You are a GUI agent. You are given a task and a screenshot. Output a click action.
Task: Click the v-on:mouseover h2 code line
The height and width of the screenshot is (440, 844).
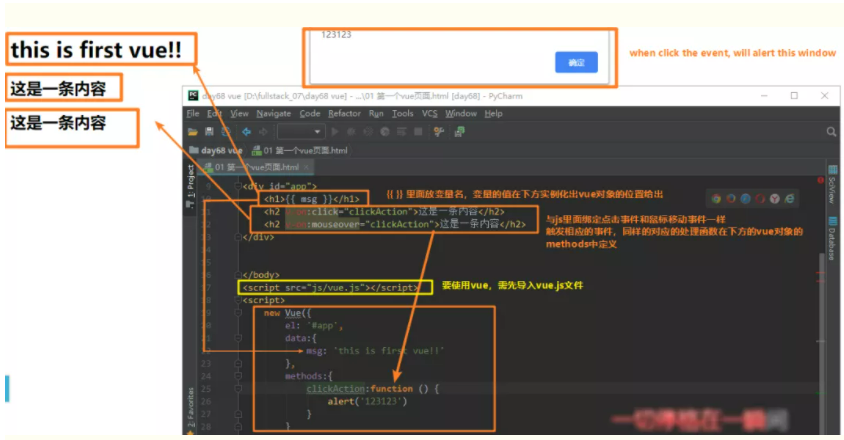point(395,225)
